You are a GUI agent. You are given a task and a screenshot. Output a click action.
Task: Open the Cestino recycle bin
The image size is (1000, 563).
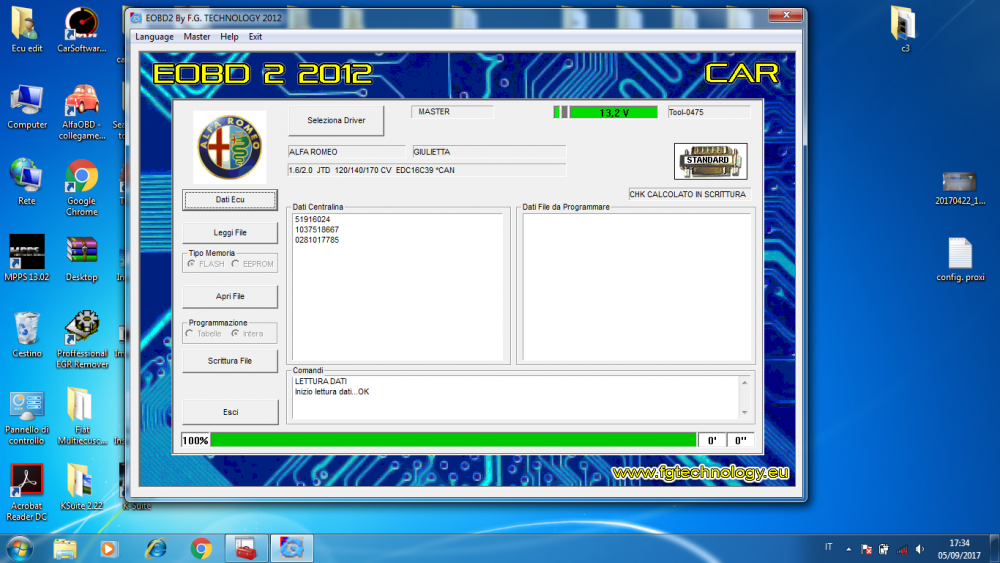pos(26,335)
